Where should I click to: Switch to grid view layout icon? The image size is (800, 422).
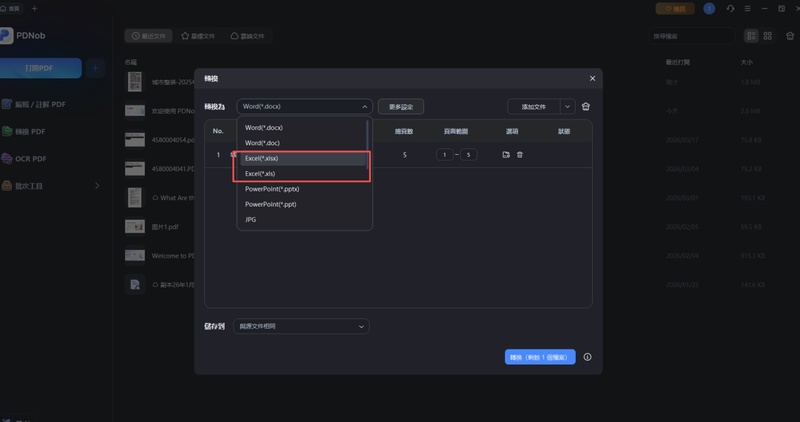tap(767, 36)
